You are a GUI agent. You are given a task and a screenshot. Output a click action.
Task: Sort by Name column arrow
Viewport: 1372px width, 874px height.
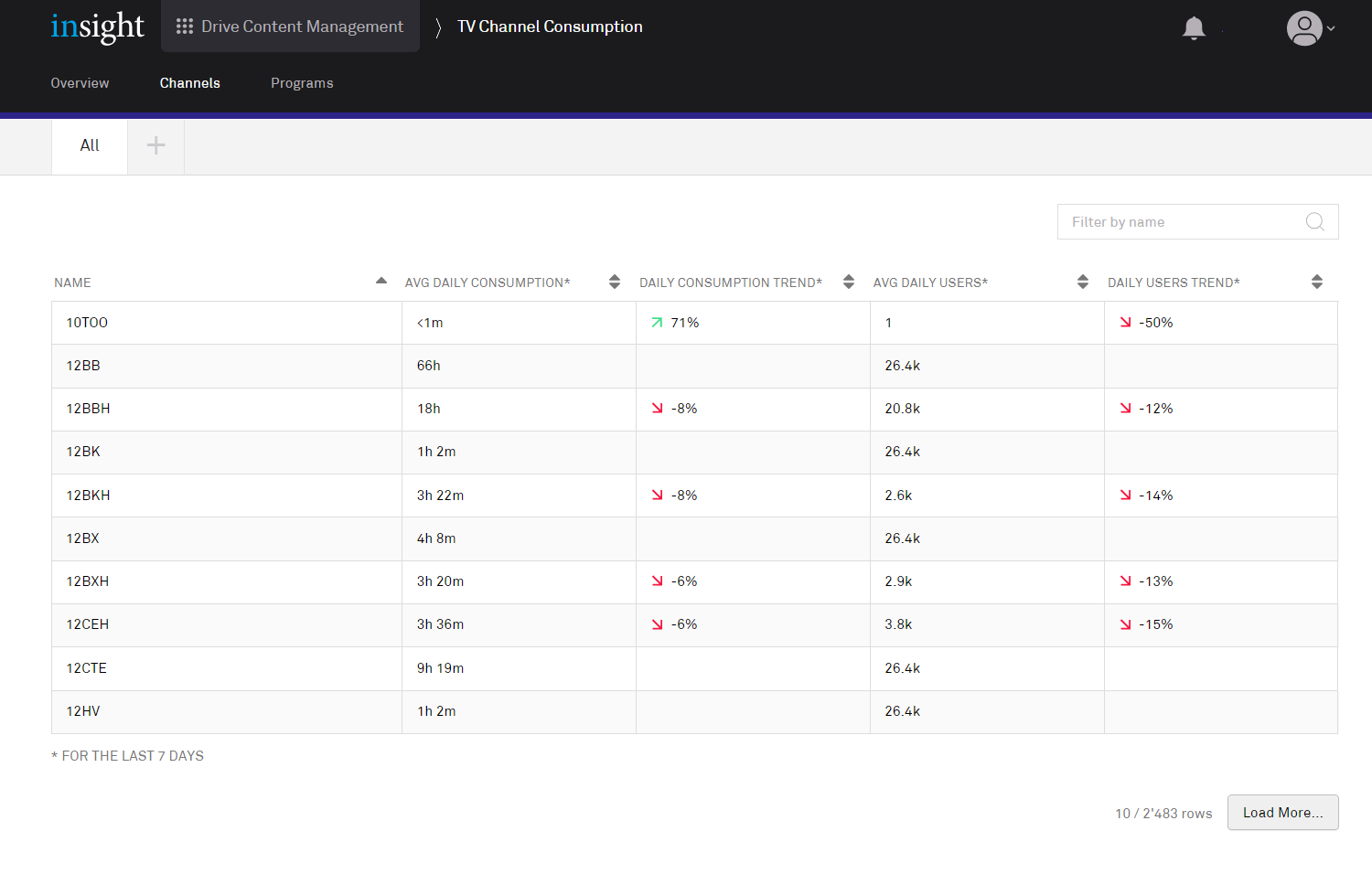click(x=381, y=282)
